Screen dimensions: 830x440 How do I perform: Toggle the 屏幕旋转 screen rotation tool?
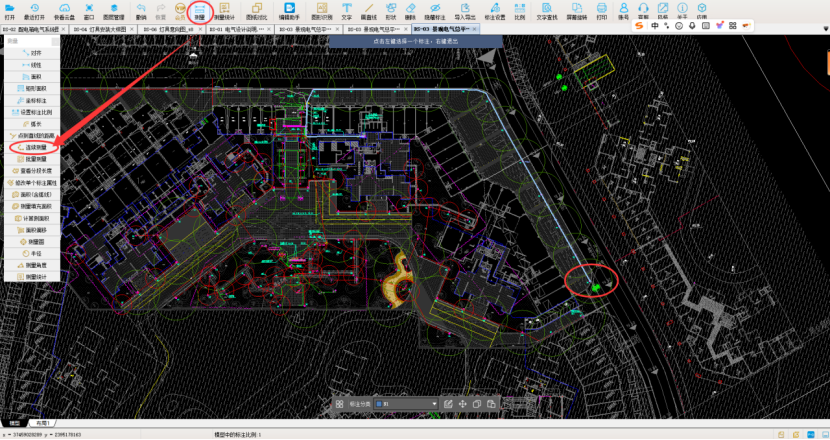click(x=577, y=11)
